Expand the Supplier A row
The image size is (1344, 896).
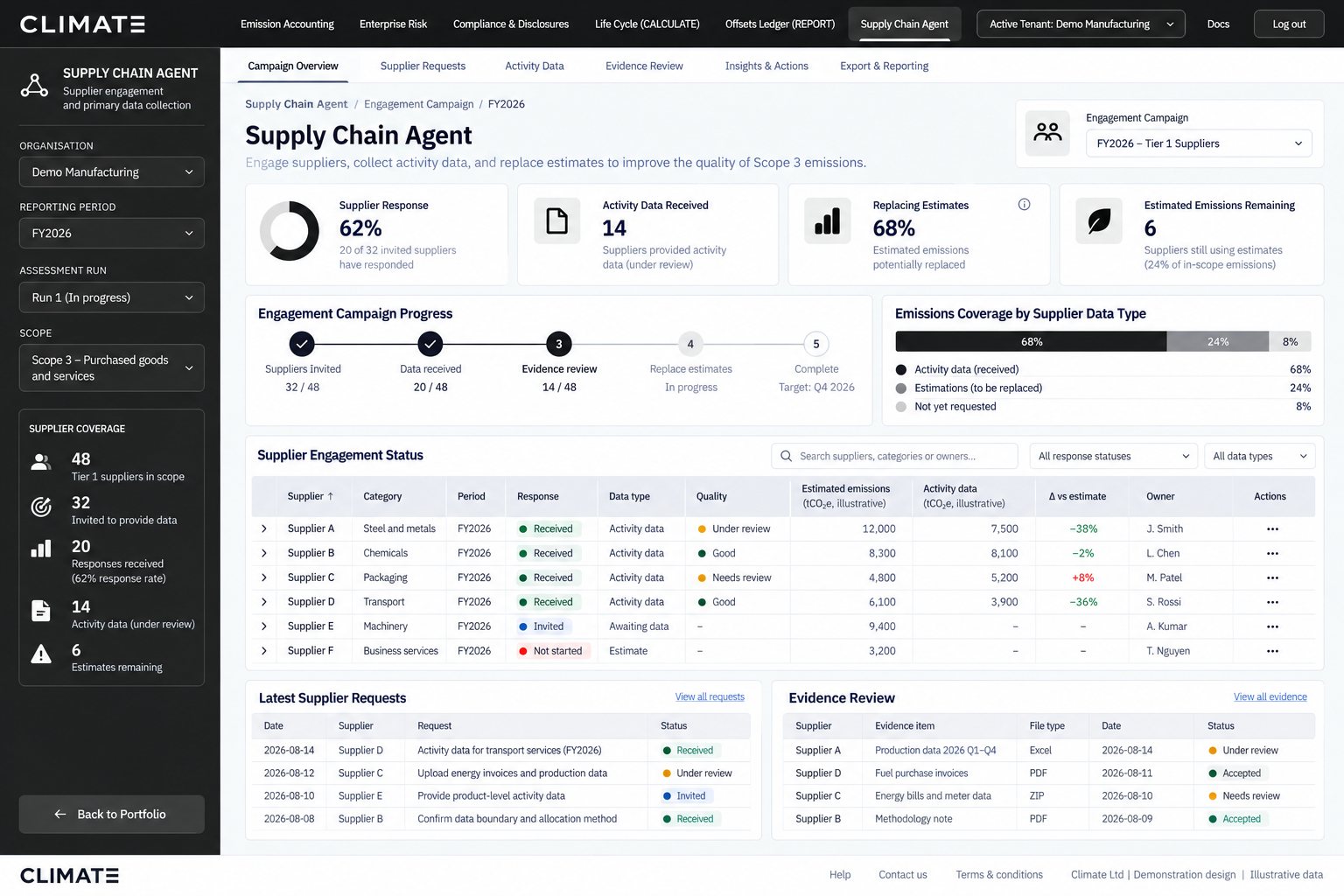264,528
